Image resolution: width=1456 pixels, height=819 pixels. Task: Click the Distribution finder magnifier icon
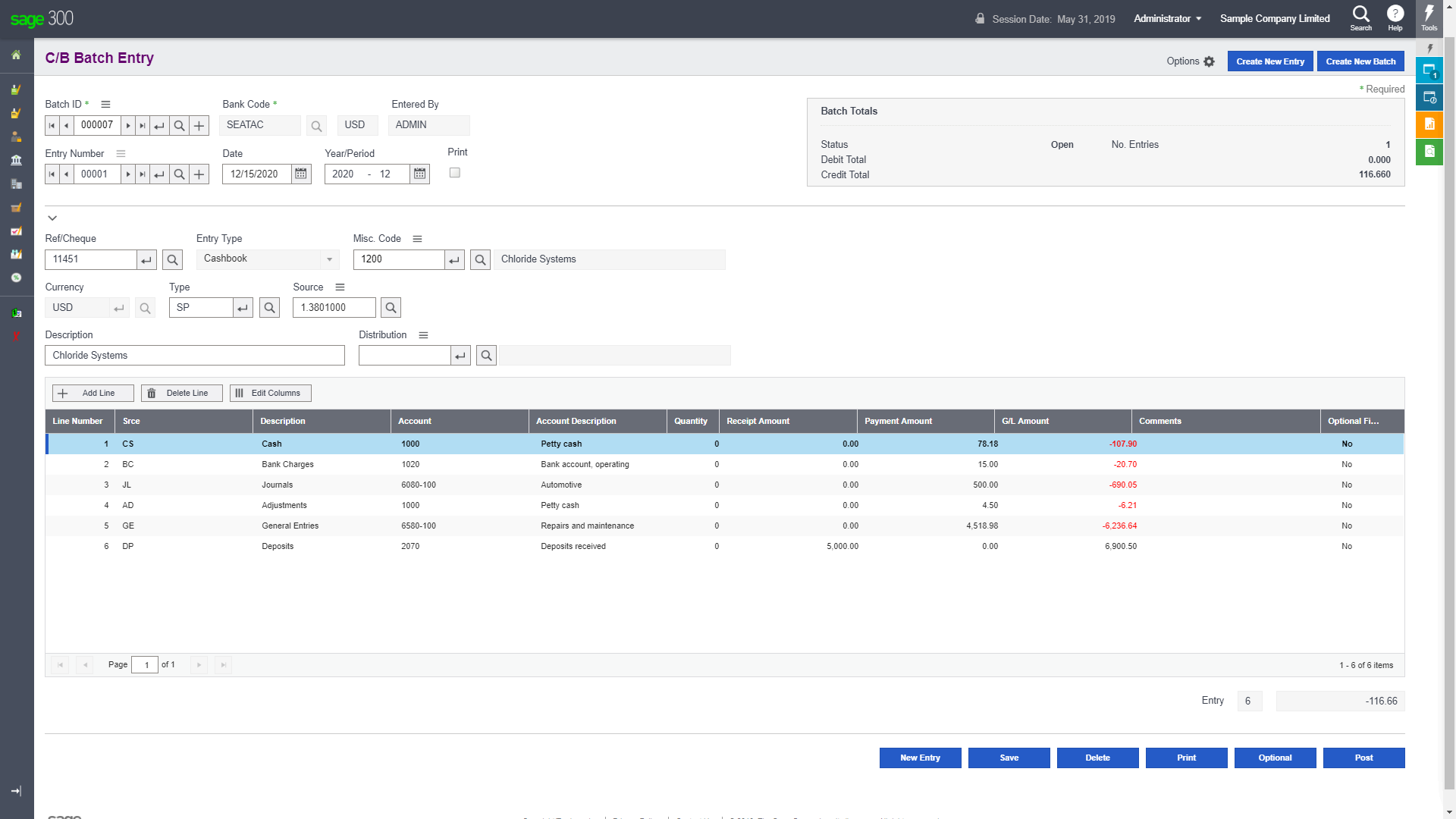click(x=486, y=356)
